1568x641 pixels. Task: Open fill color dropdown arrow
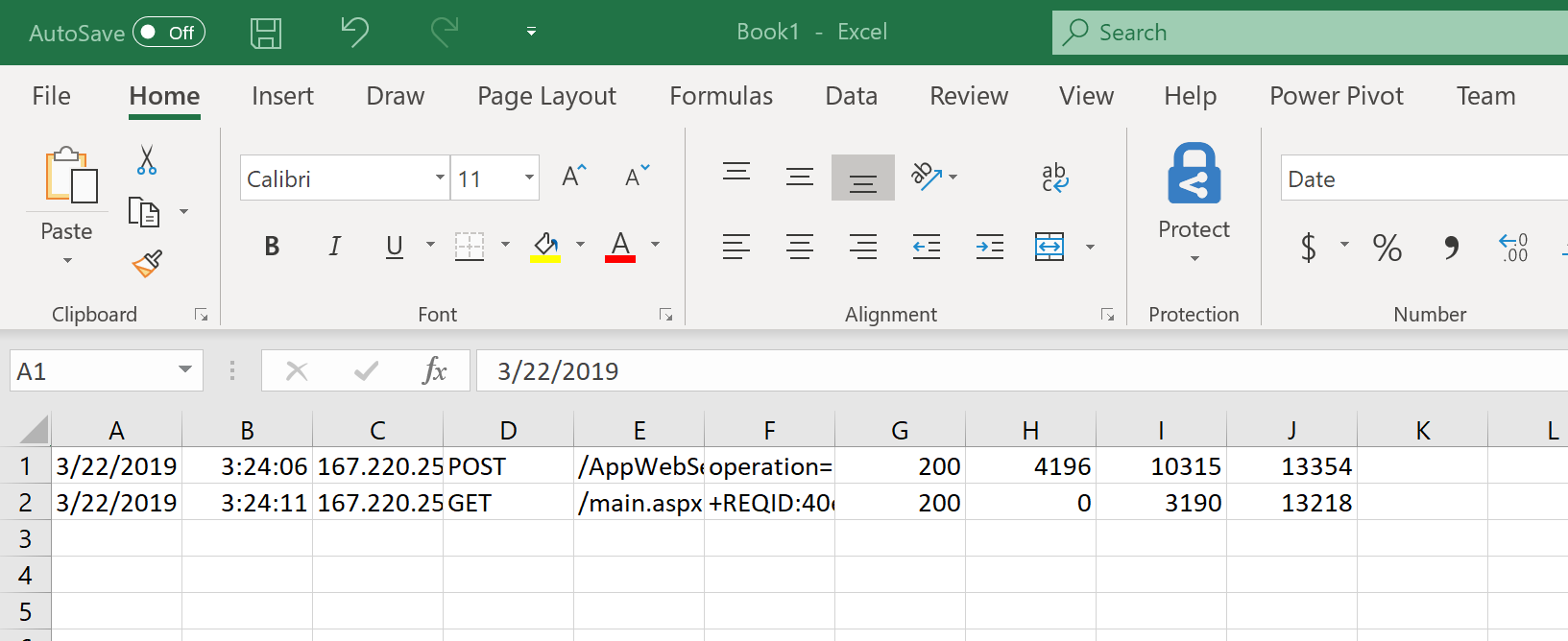(580, 245)
